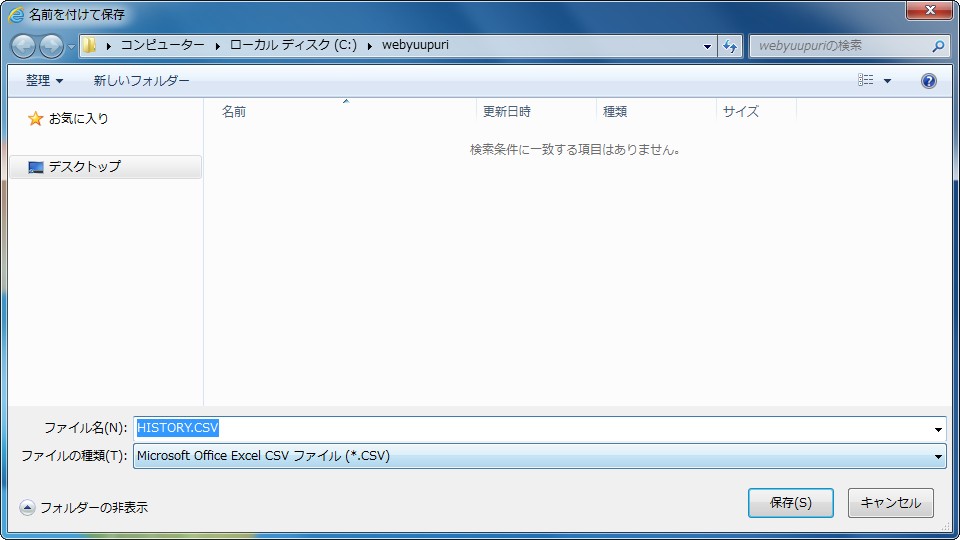Open the address bar previous locations dropdown

[x=707, y=46]
